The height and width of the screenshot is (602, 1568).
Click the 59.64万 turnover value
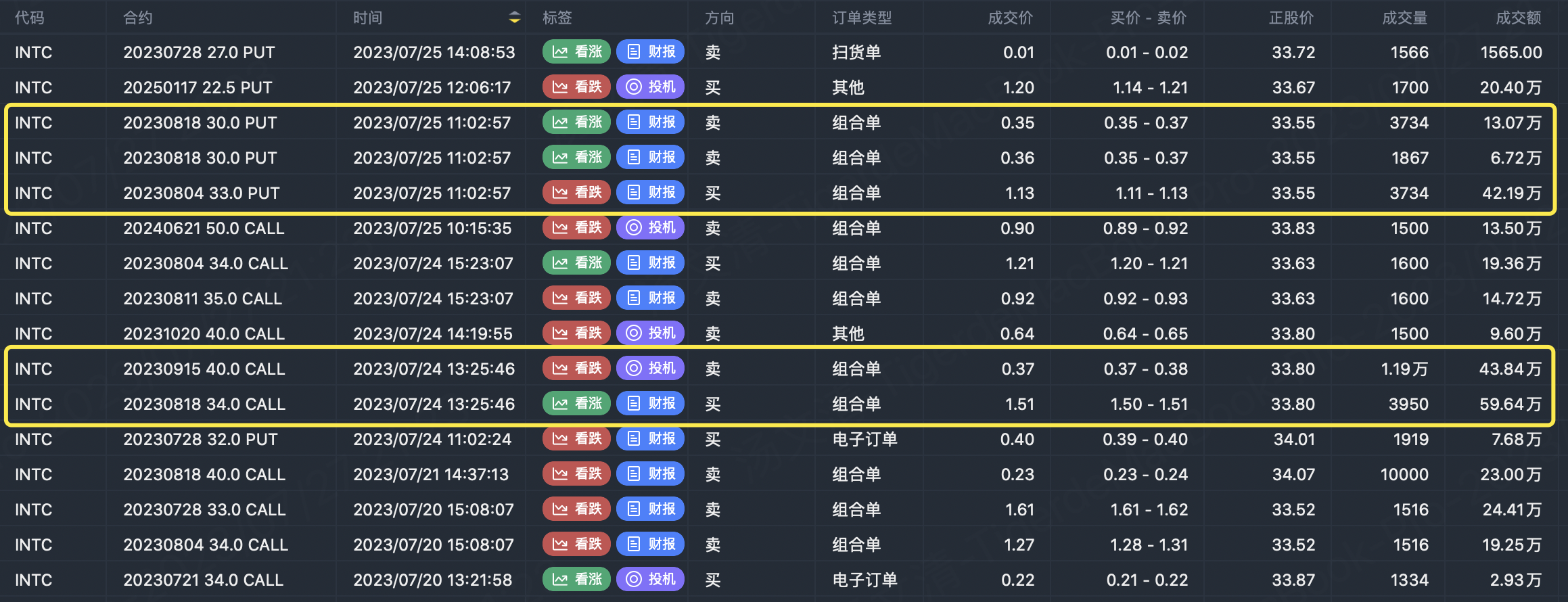point(1511,404)
